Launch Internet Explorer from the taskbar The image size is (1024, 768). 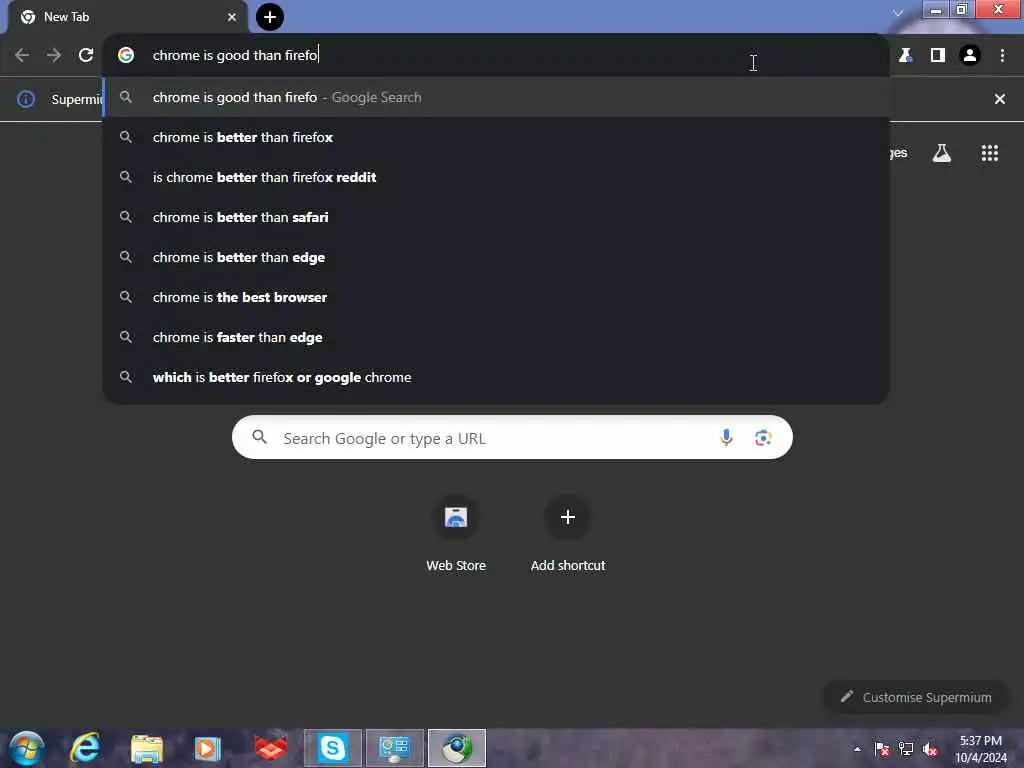(x=85, y=748)
